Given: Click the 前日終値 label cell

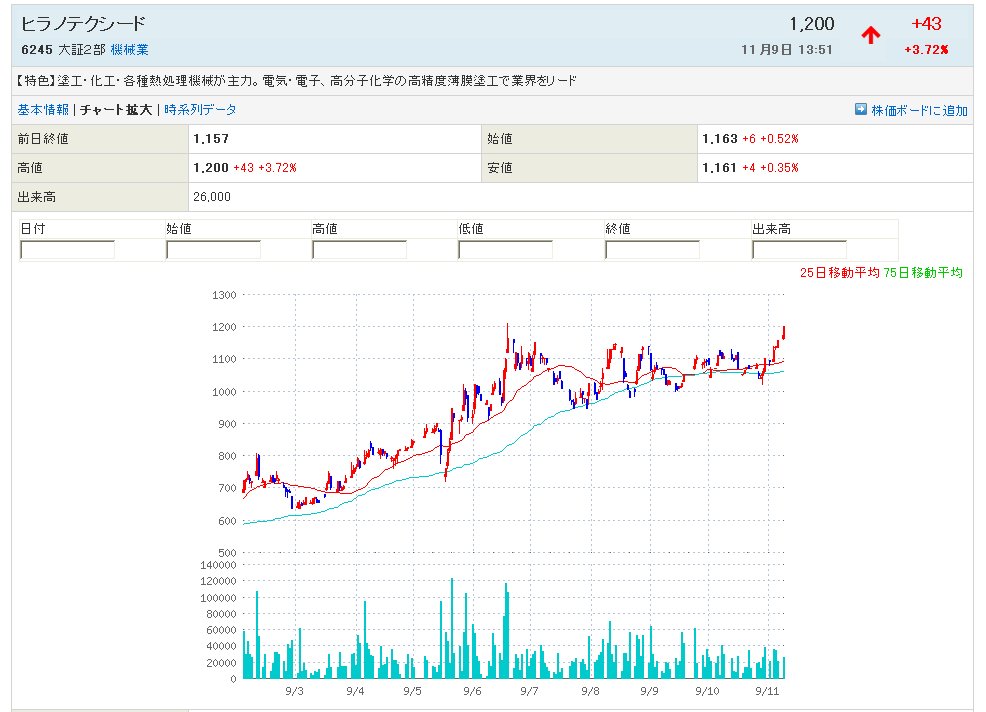Looking at the screenshot, I should pyautogui.click(x=100, y=139).
